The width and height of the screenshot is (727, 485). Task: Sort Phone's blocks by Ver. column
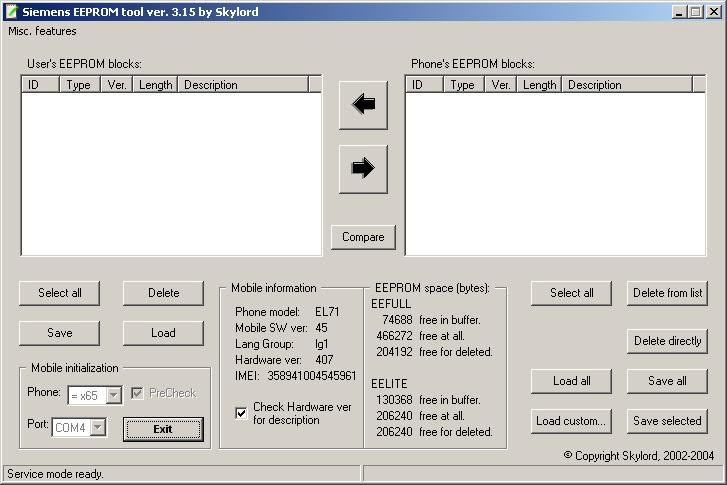click(501, 85)
